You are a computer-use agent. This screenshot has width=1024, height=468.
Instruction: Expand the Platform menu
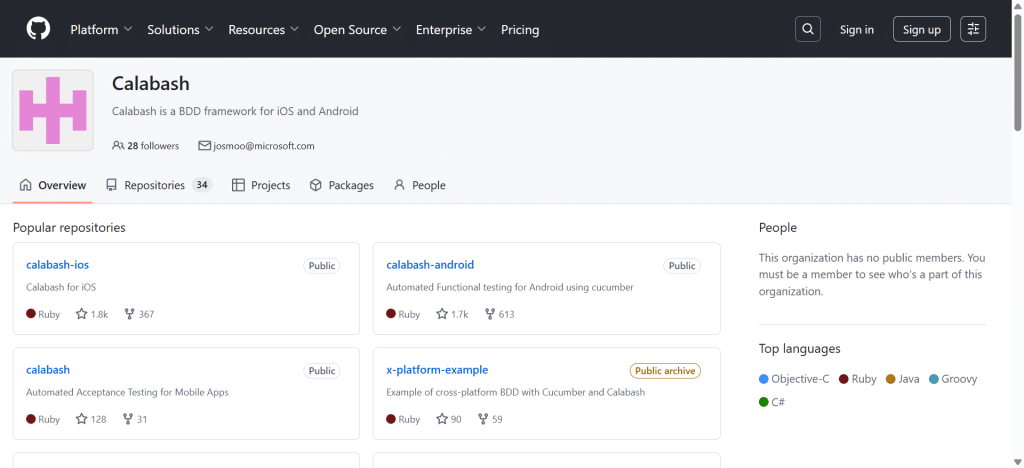[101, 29]
